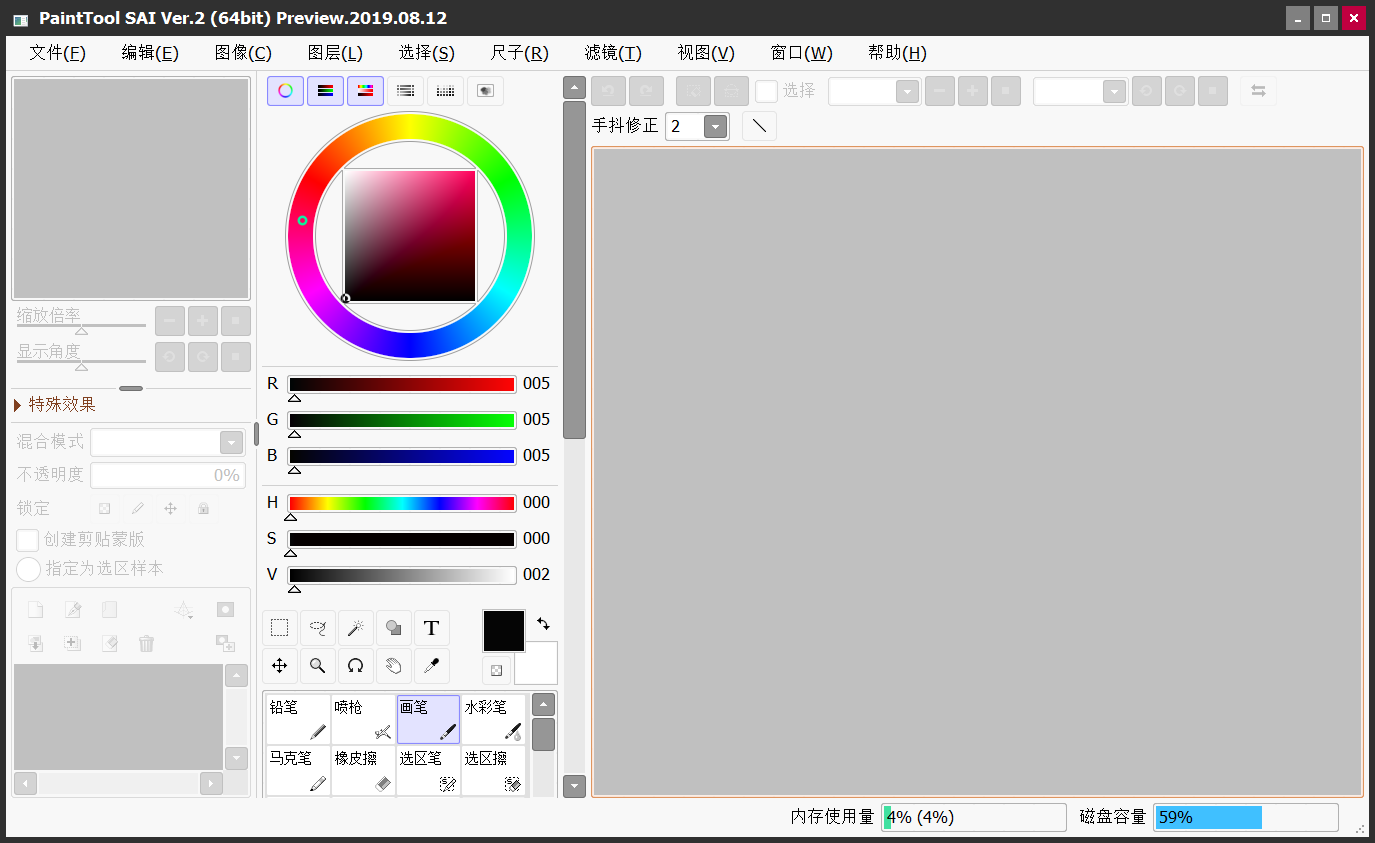
Task: Open the 手抖修正 stabilizer dropdown
Action: [x=715, y=127]
